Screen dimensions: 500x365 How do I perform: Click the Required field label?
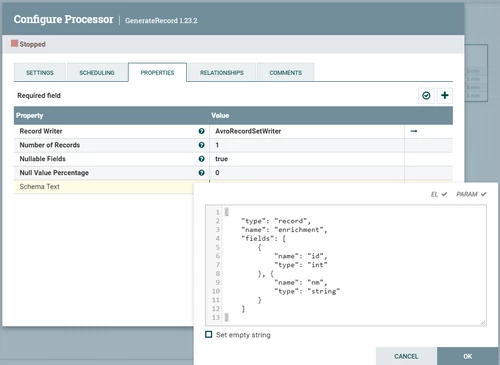39,96
